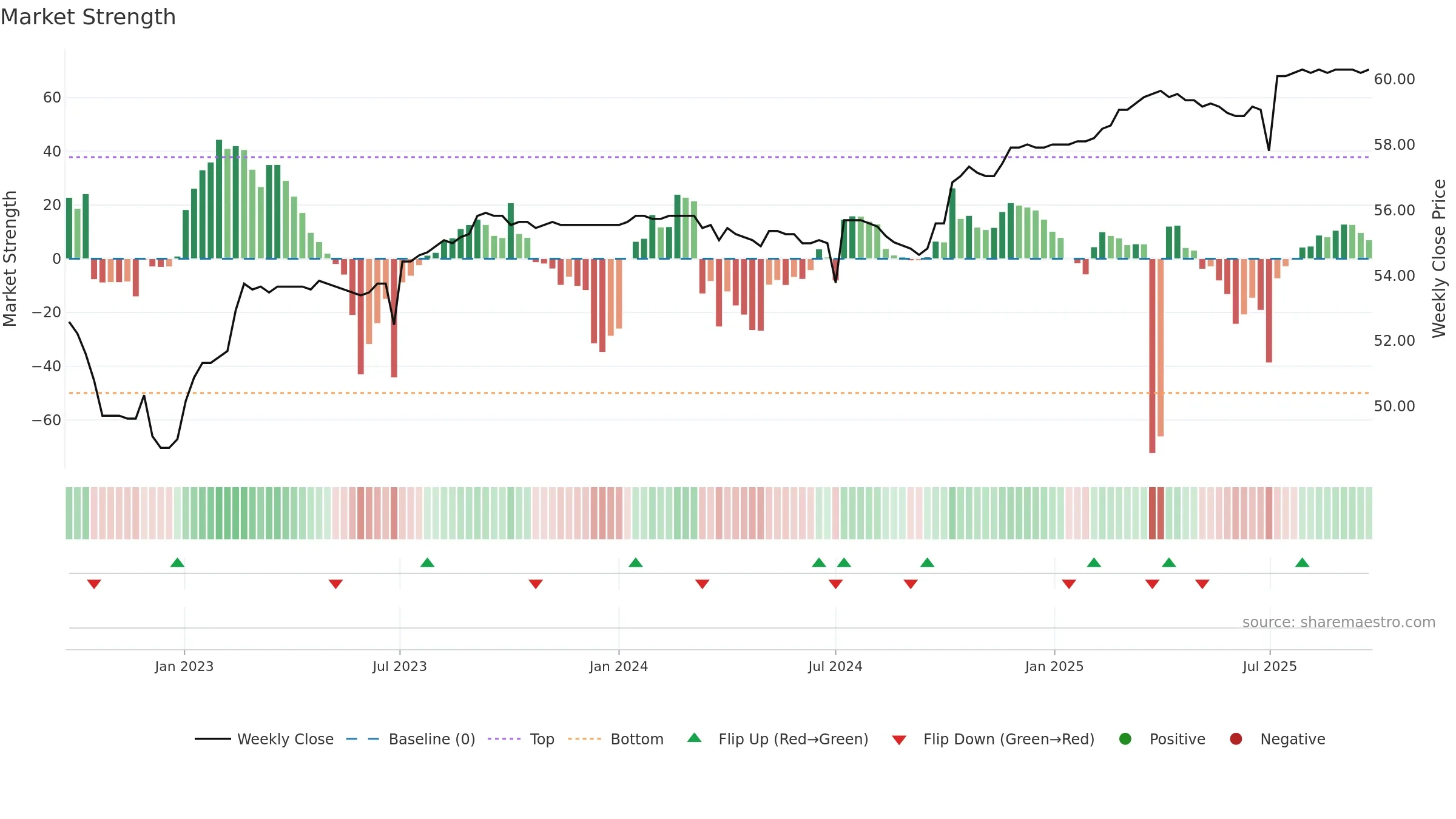Click the green Positive legend dot
The height and width of the screenshot is (819, 1456).
pos(1125,739)
